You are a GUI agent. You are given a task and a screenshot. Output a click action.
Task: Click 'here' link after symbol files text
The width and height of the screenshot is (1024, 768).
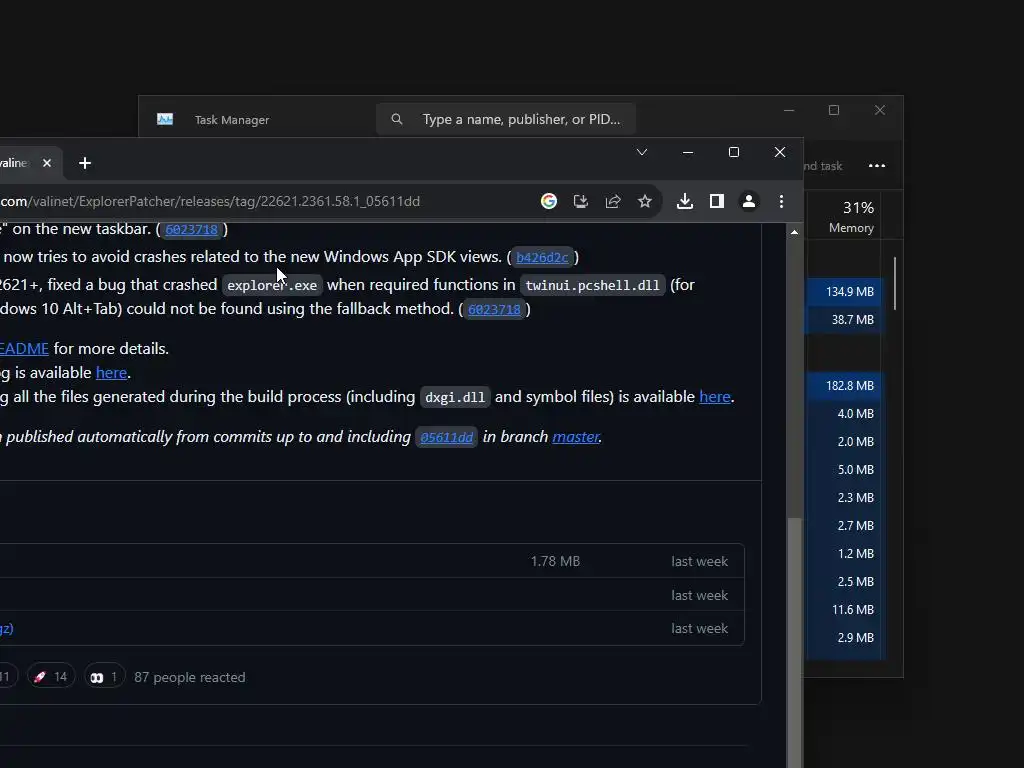(x=714, y=396)
